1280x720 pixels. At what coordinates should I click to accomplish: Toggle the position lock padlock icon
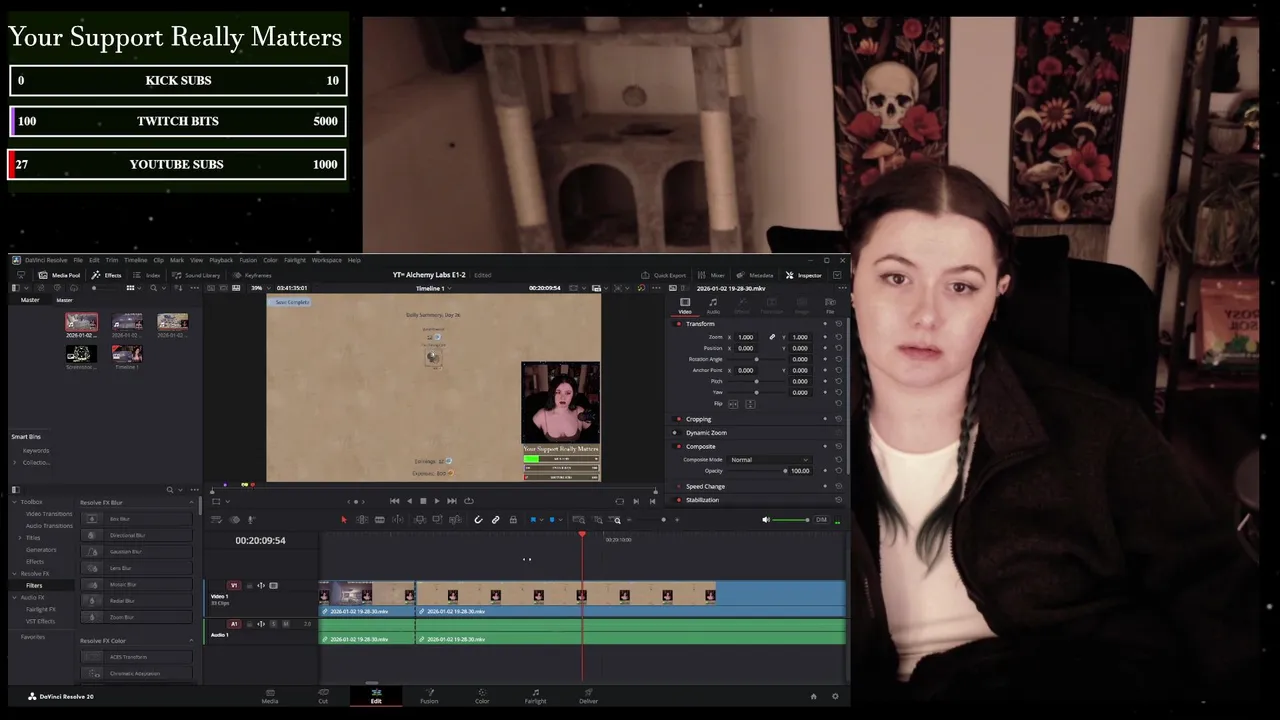pyautogui.click(x=513, y=520)
